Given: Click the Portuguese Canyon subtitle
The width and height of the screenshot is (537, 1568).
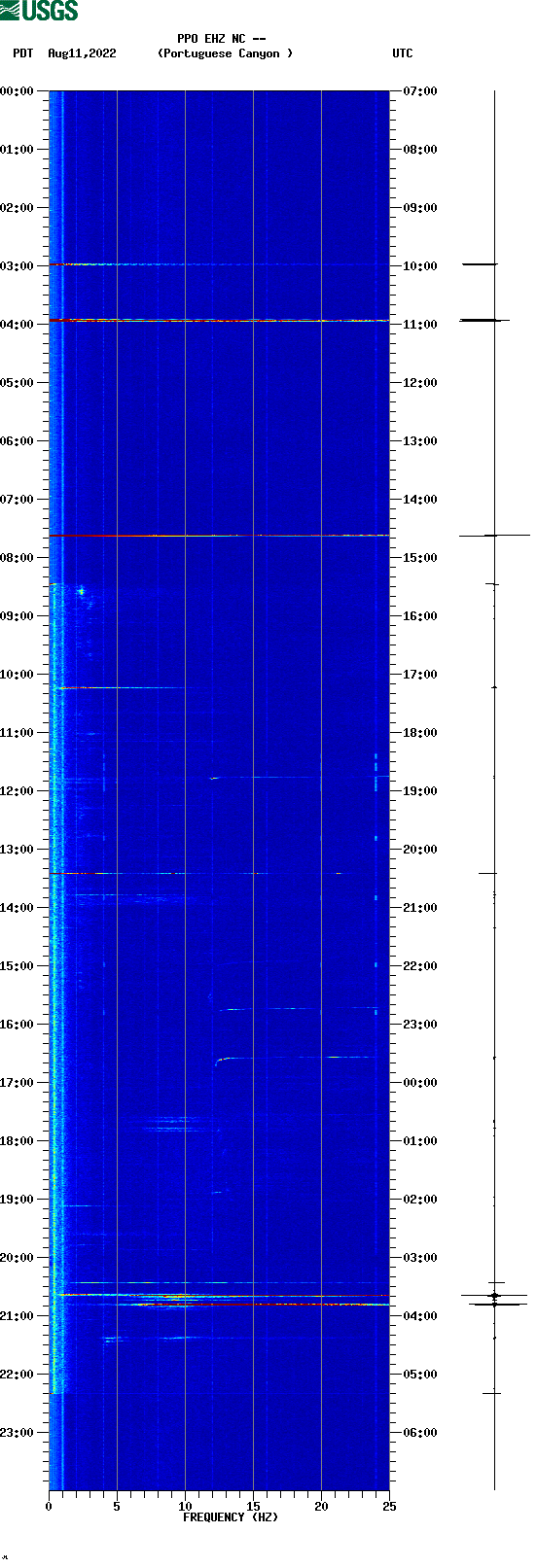Looking at the screenshot, I should (225, 53).
